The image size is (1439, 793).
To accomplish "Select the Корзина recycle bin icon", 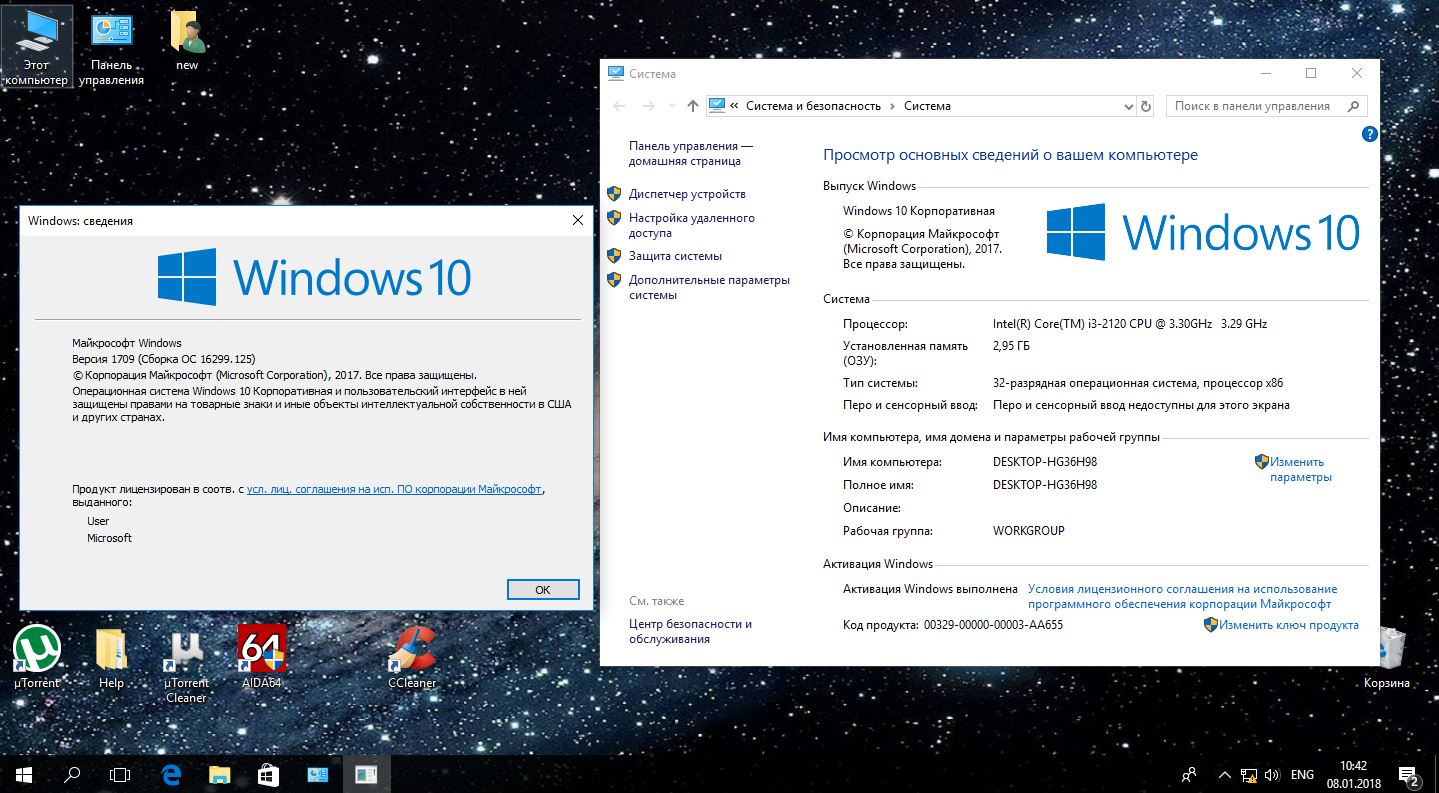I will (x=1387, y=657).
